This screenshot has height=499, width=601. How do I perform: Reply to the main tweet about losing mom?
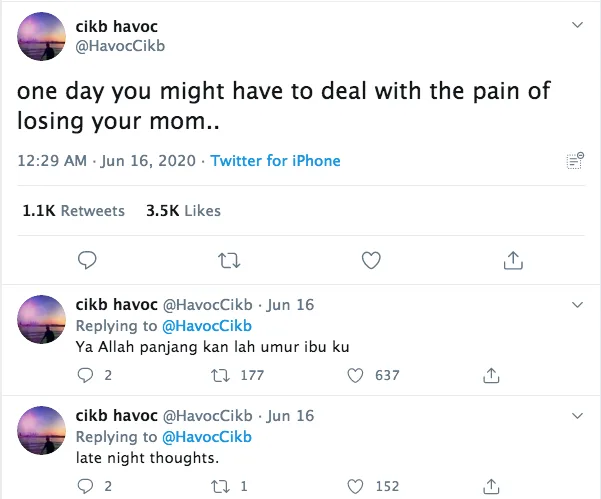(88, 260)
